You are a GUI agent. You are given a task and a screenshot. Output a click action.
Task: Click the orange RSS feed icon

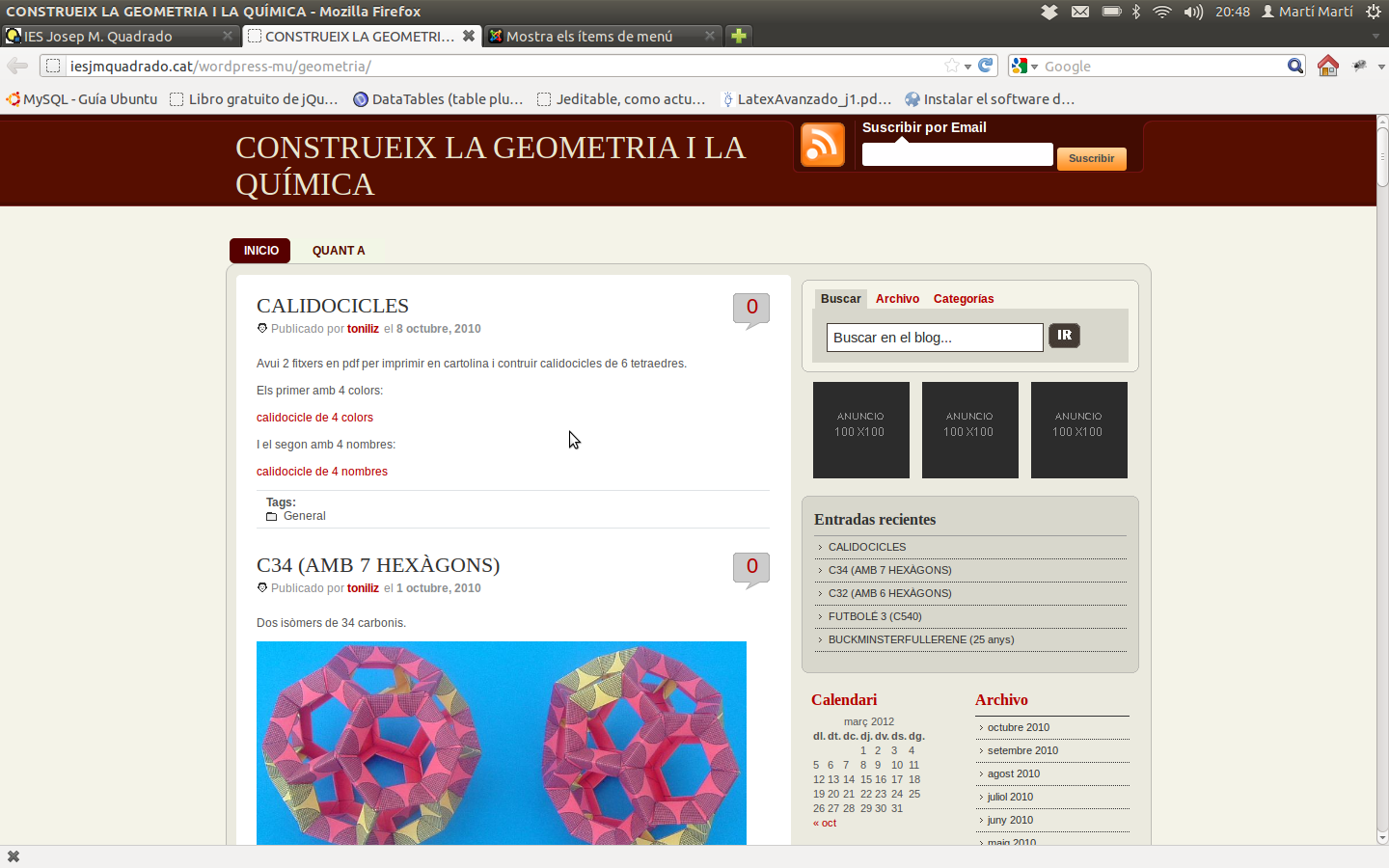(x=823, y=145)
